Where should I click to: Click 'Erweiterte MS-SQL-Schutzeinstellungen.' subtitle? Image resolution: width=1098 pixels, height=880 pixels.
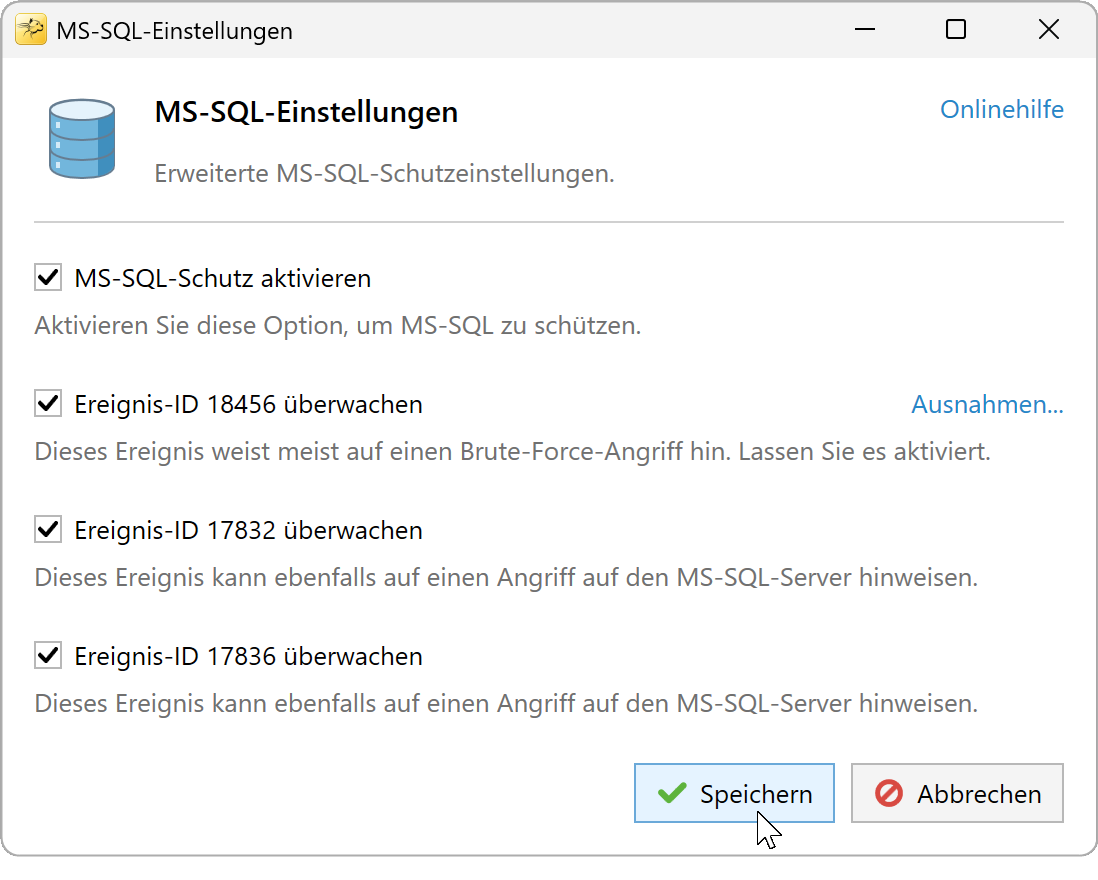click(x=384, y=174)
